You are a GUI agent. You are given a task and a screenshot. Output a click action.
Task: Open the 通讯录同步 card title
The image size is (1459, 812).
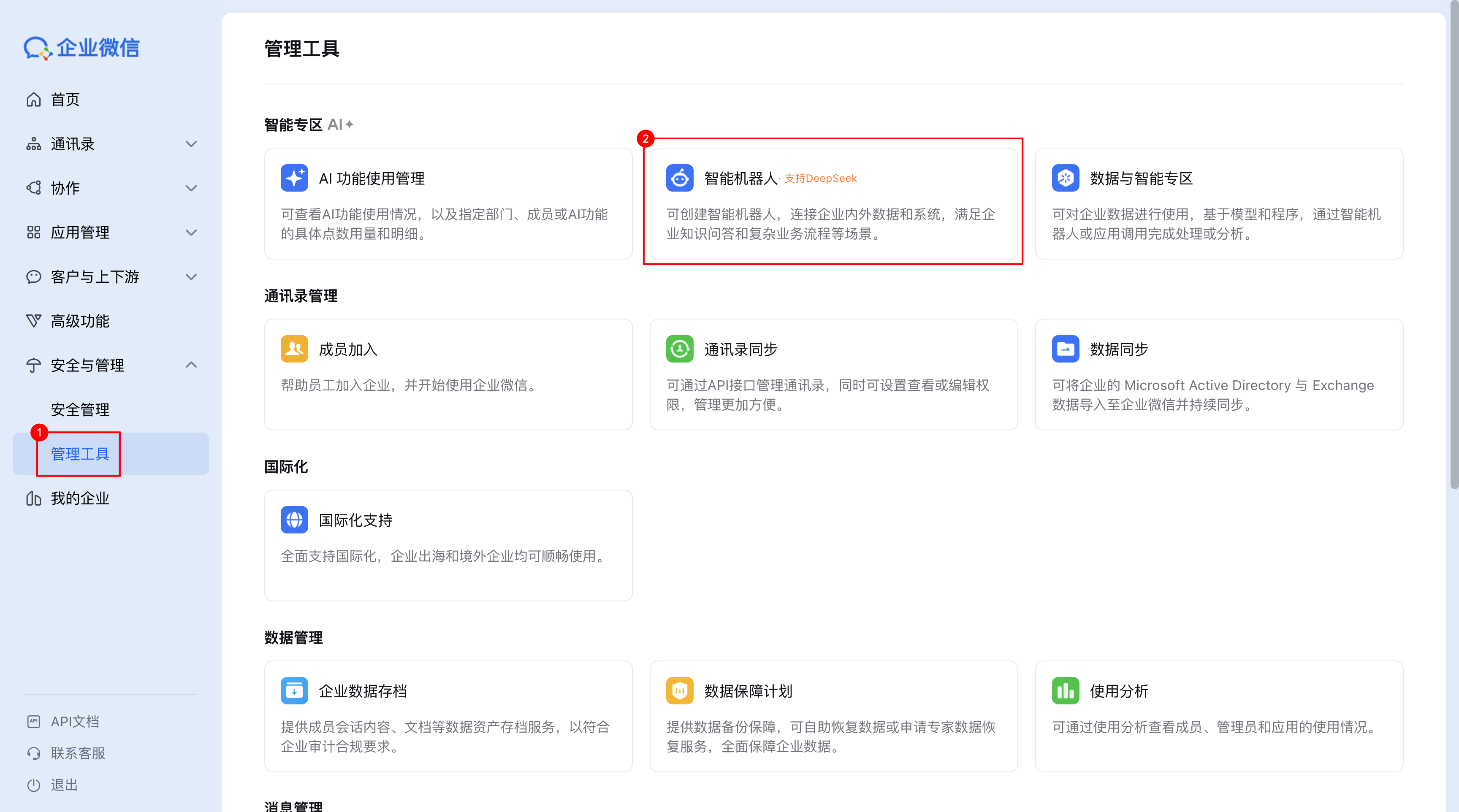click(741, 349)
